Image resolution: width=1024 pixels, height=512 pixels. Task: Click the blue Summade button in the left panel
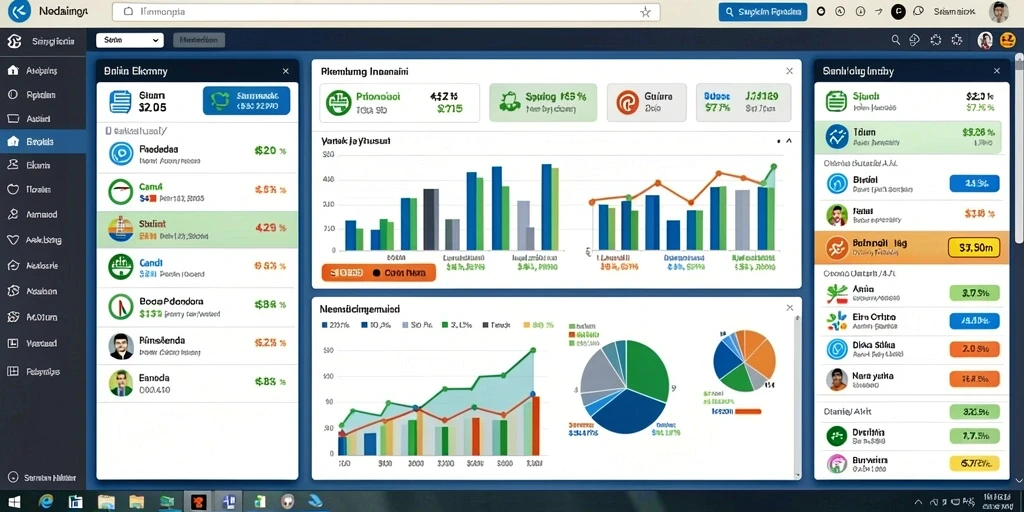[246, 101]
